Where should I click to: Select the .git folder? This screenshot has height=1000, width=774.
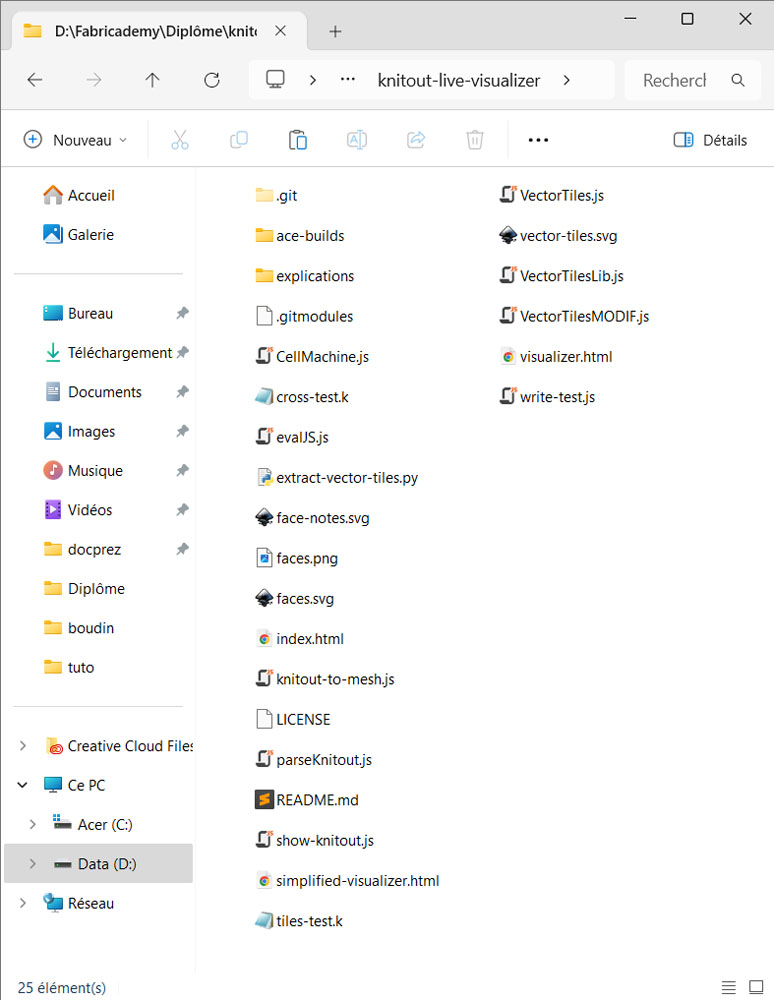(276, 195)
